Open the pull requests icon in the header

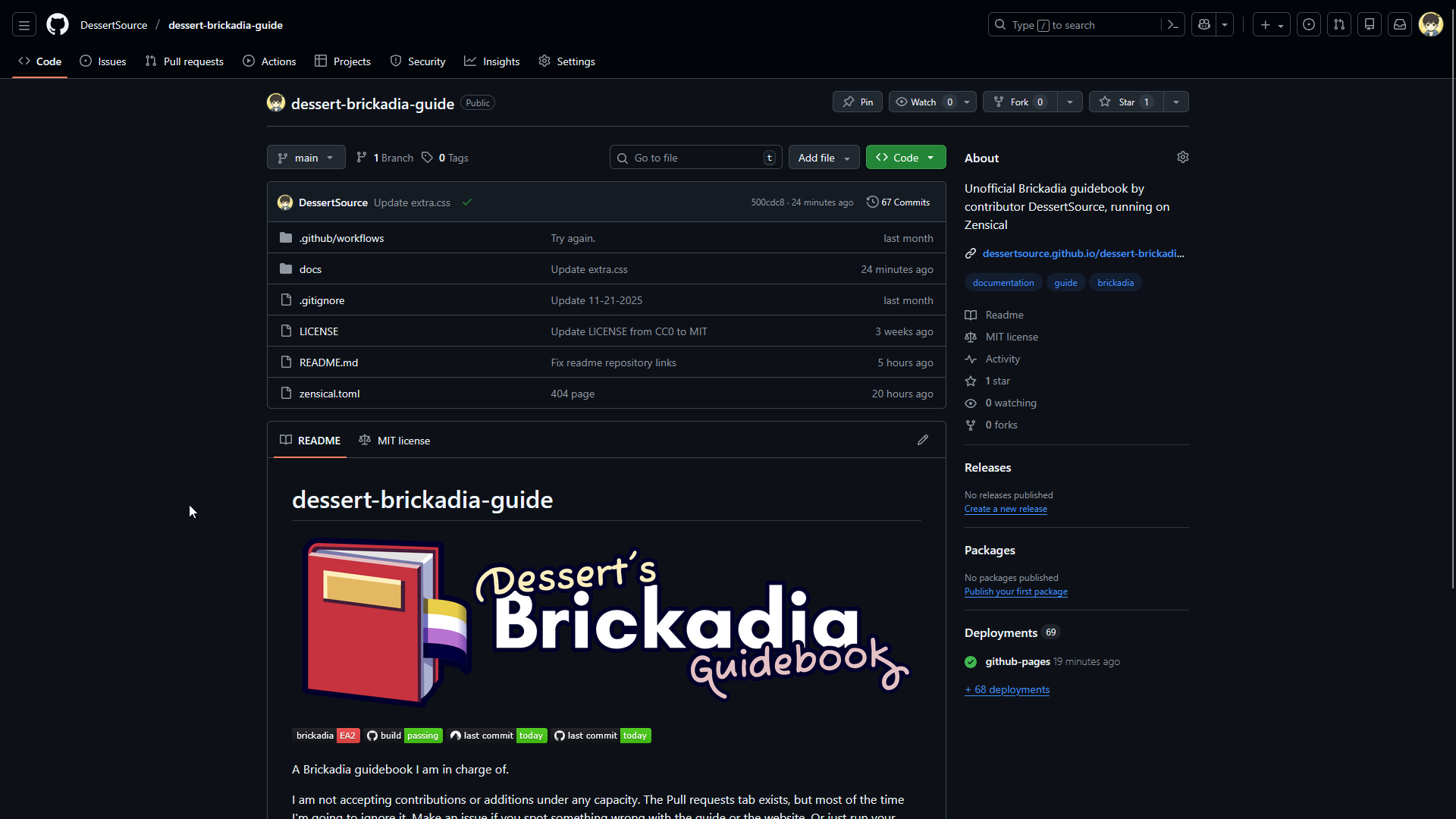tap(1339, 24)
